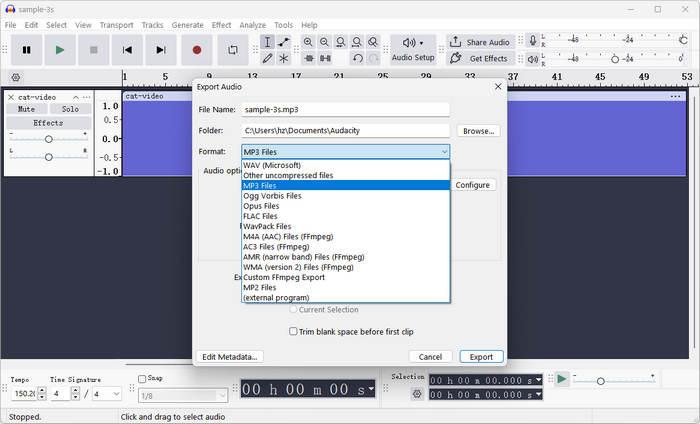
Task: Click the record meter microphone icon
Action: (533, 41)
